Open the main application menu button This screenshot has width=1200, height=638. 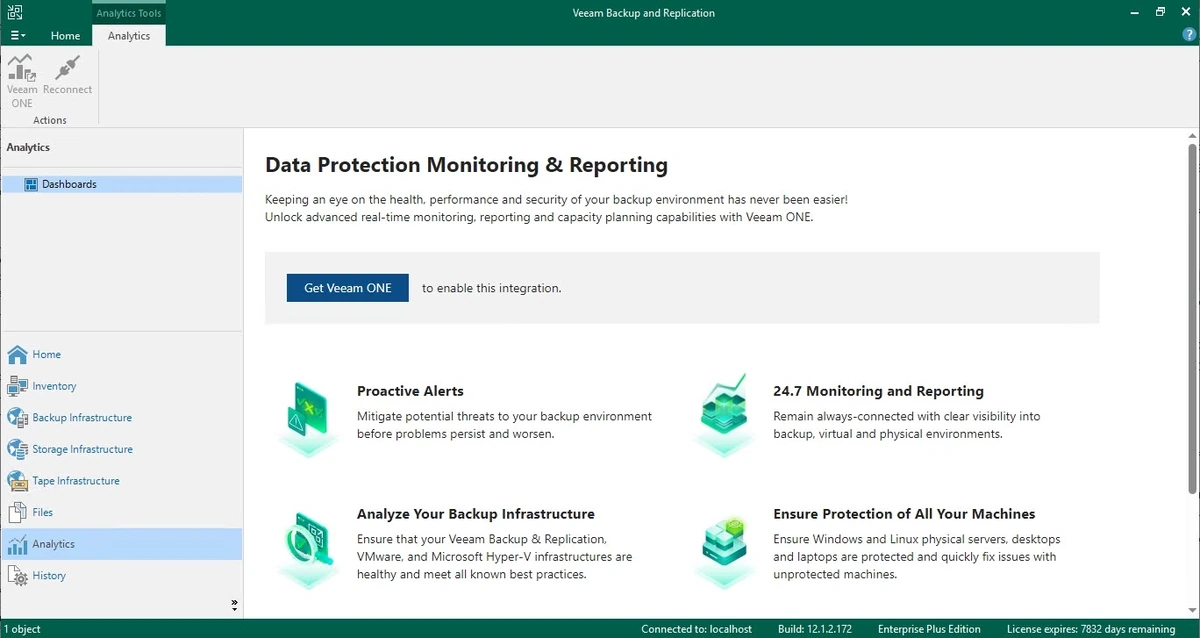pos(18,35)
